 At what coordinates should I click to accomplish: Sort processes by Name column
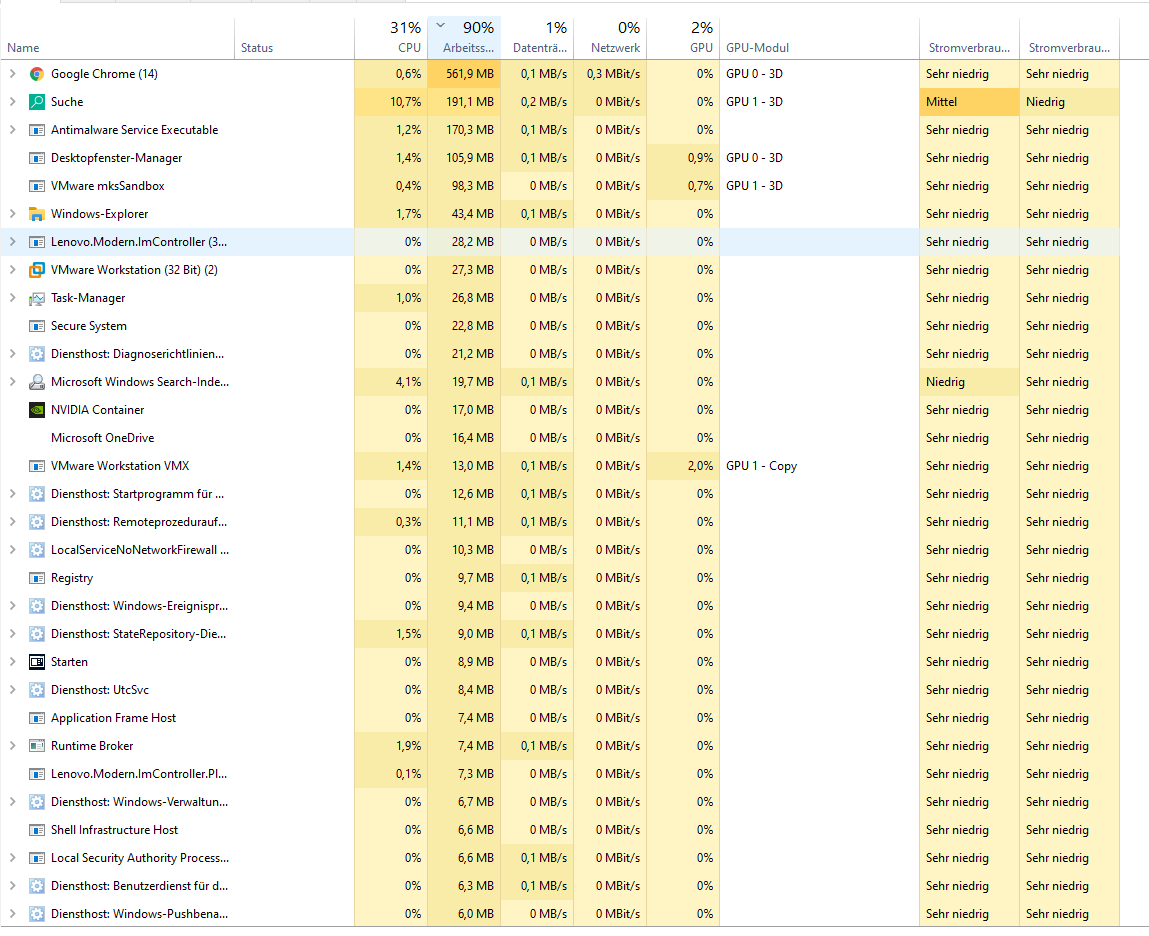(x=117, y=38)
